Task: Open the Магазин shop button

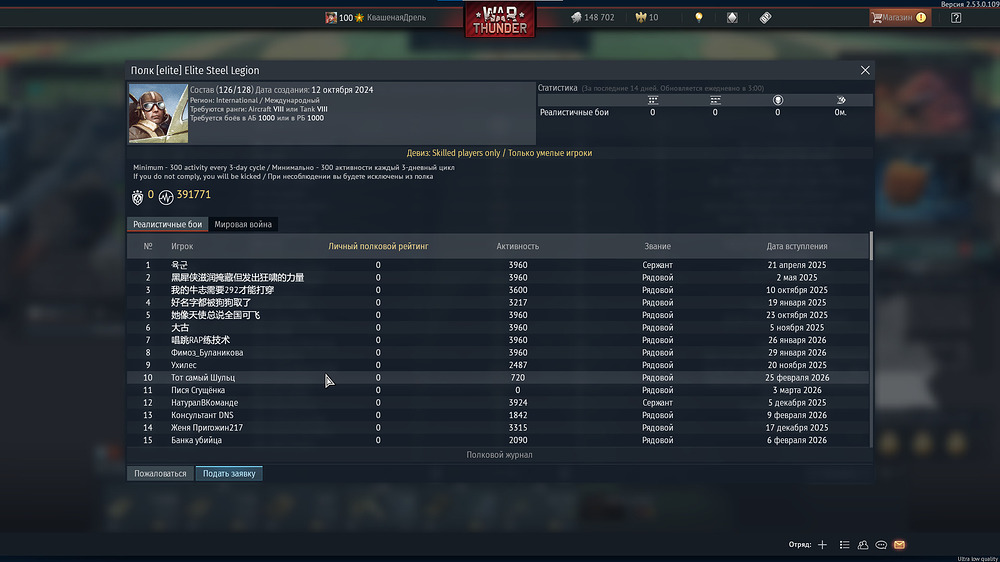Action: (x=900, y=17)
